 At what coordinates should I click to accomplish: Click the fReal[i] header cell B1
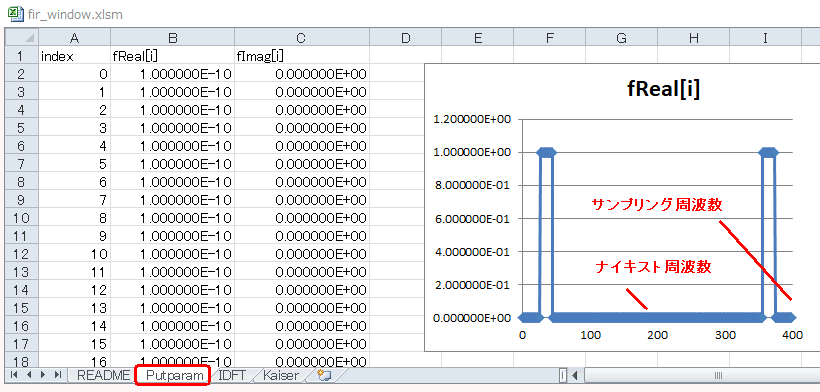point(172,56)
